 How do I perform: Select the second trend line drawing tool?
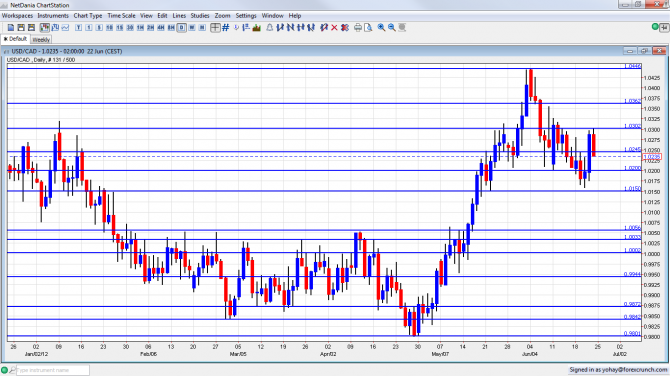click(291, 27)
